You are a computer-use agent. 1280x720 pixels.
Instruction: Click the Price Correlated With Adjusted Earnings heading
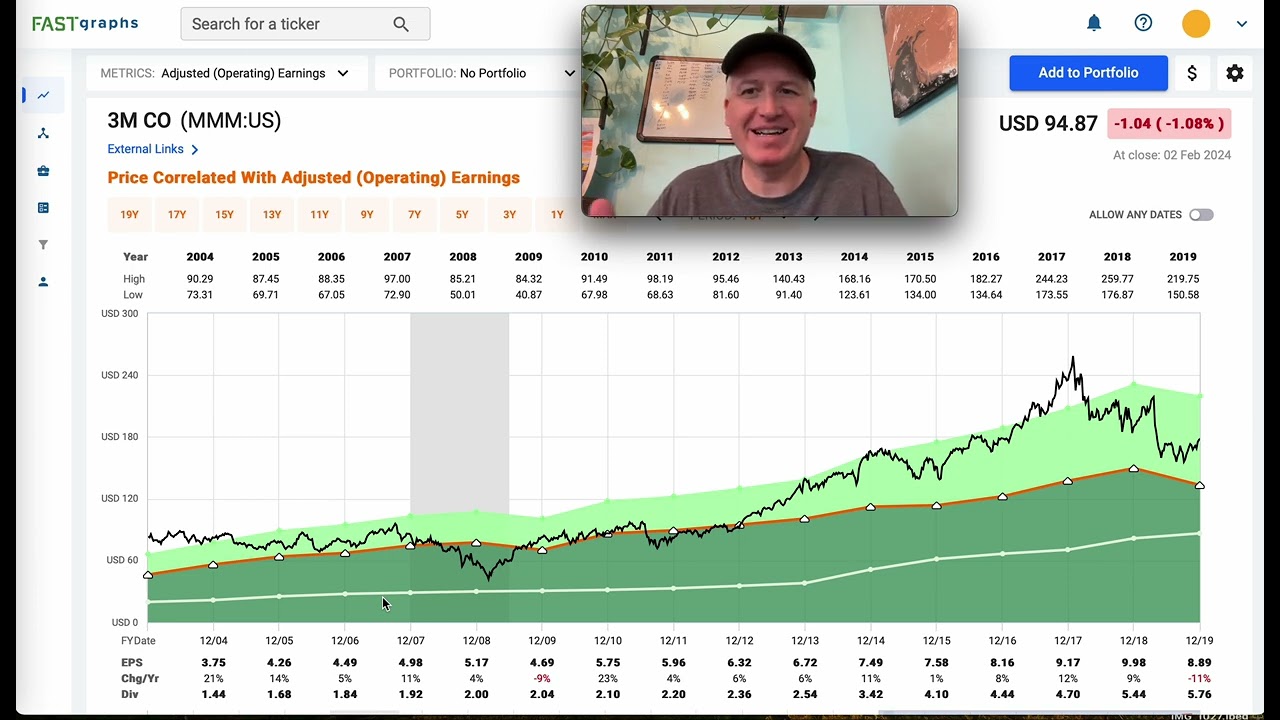(x=314, y=178)
